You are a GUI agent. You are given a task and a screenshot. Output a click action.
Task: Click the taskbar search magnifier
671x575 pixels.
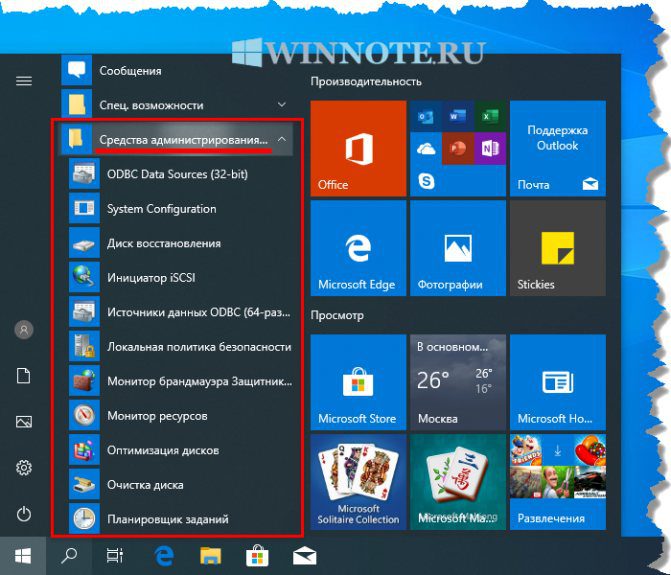pyautogui.click(x=69, y=556)
